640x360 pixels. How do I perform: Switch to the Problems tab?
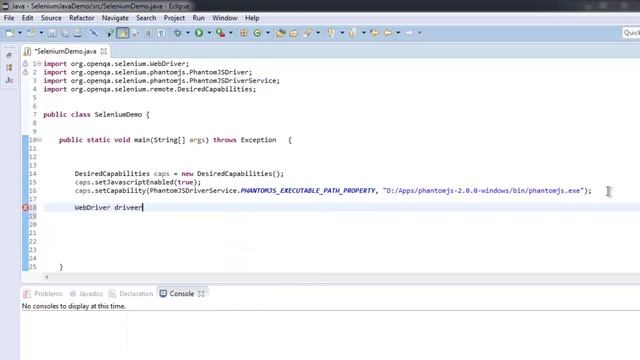click(43, 293)
